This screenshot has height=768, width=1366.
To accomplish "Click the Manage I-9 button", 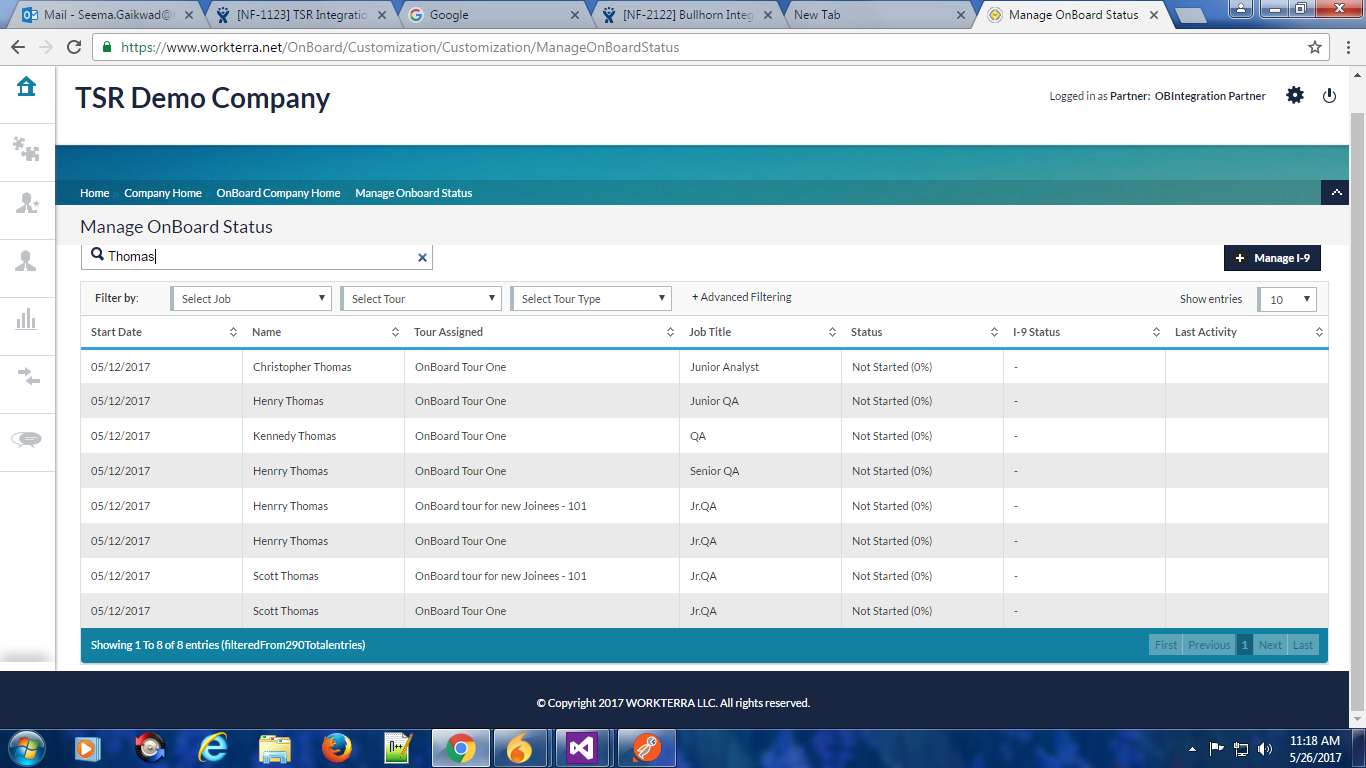I will pos(1272,258).
